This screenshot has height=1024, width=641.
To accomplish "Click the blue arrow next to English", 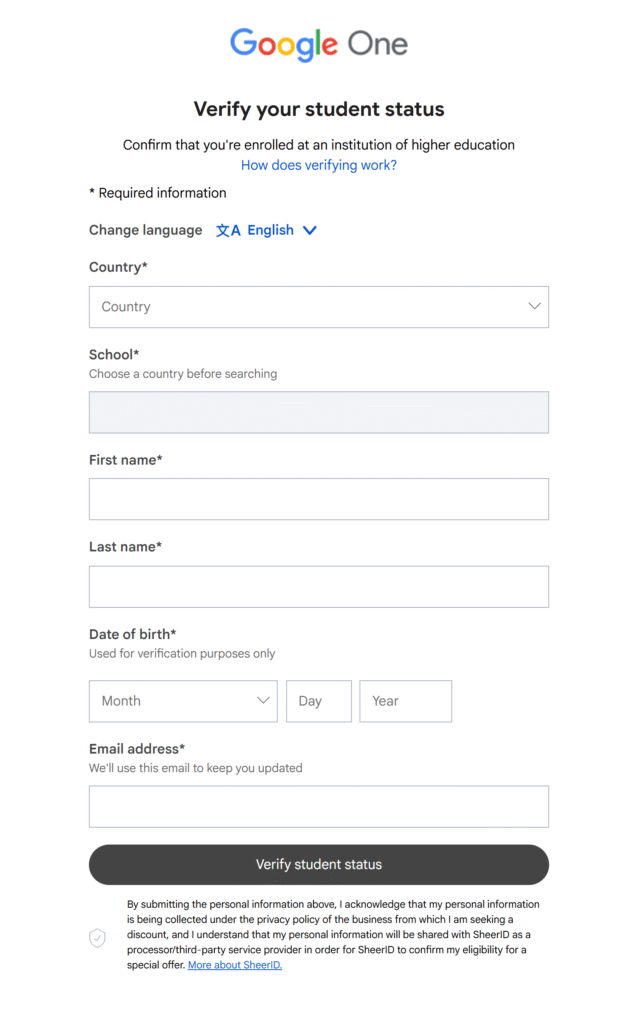I will (x=310, y=230).
